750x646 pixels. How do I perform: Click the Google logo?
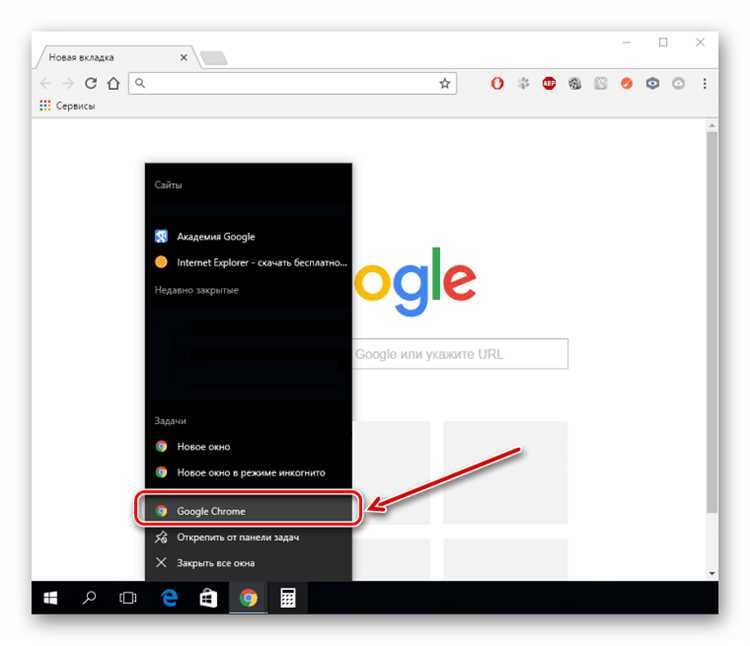(x=415, y=282)
